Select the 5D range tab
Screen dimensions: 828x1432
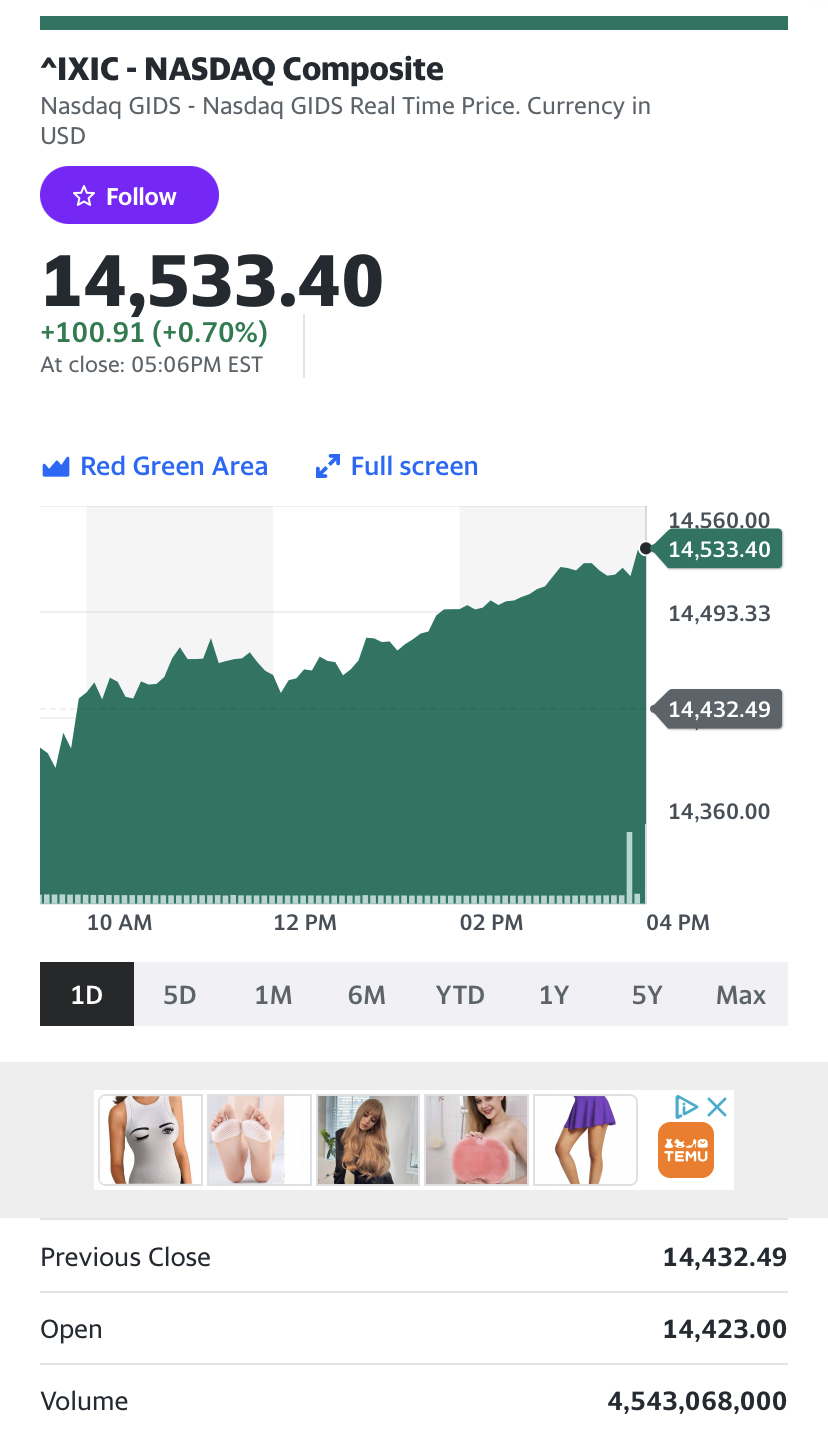coord(180,994)
